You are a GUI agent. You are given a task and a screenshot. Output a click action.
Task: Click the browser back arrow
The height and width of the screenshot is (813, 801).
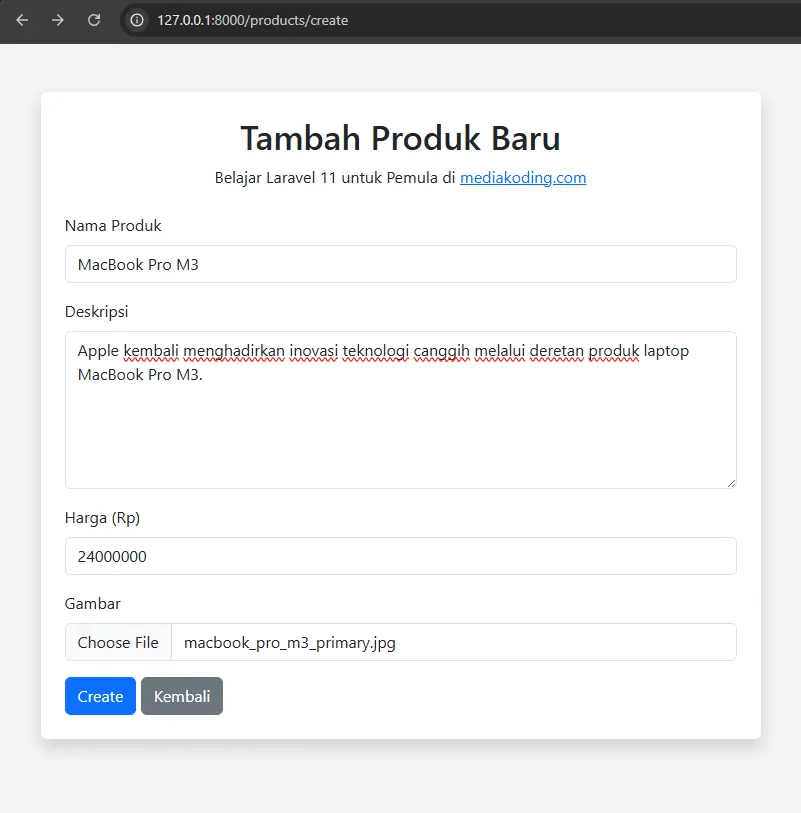(22, 20)
